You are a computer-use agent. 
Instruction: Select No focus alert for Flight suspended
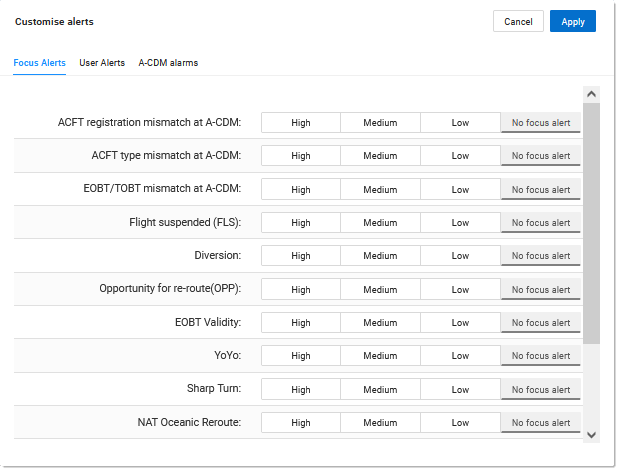click(x=541, y=223)
